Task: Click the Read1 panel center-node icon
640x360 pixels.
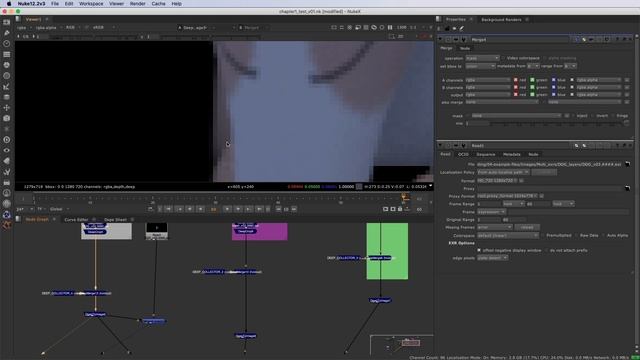Action: (448, 145)
